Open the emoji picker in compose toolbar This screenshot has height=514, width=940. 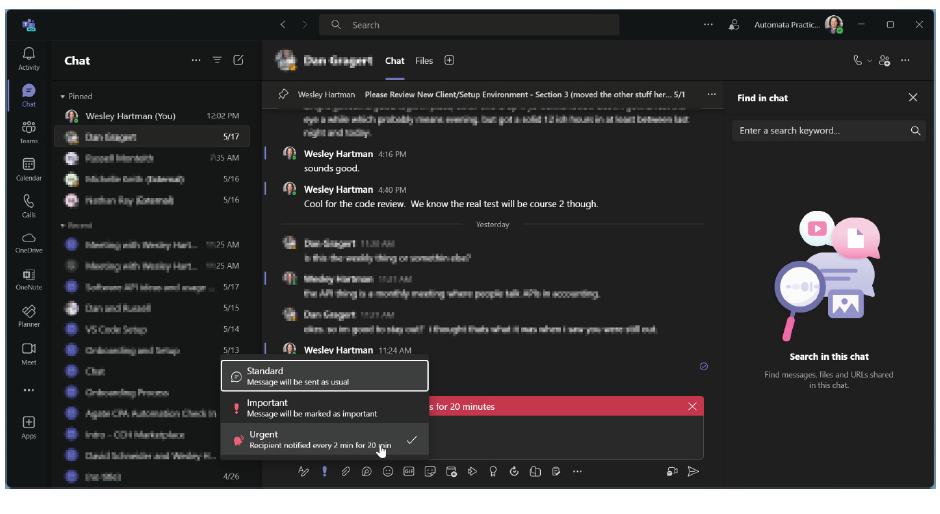[388, 472]
